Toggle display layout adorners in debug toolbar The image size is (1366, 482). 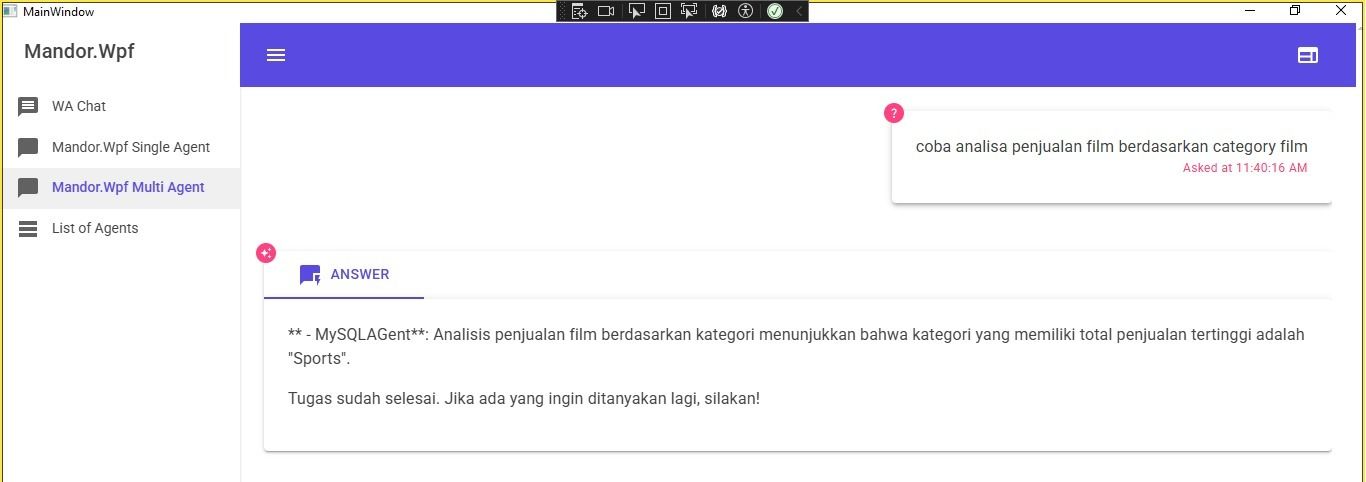(x=663, y=11)
